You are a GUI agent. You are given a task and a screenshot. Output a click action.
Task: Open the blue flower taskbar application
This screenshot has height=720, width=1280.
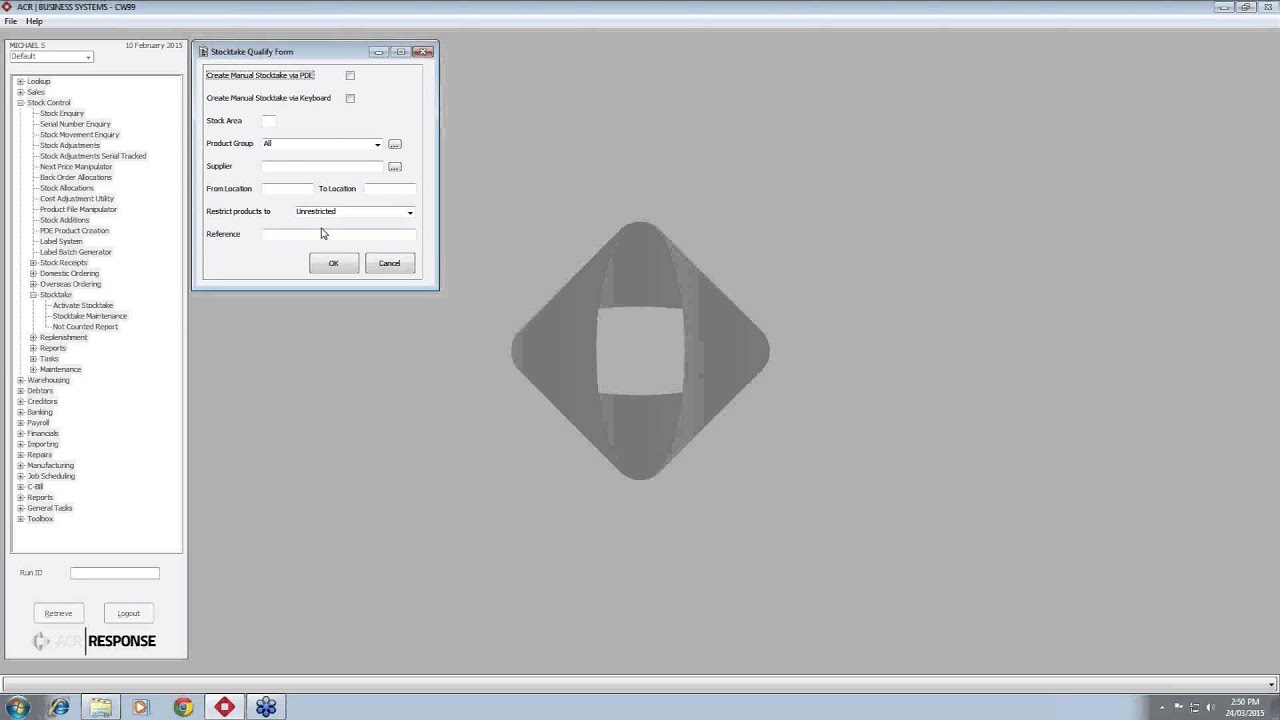coord(266,707)
